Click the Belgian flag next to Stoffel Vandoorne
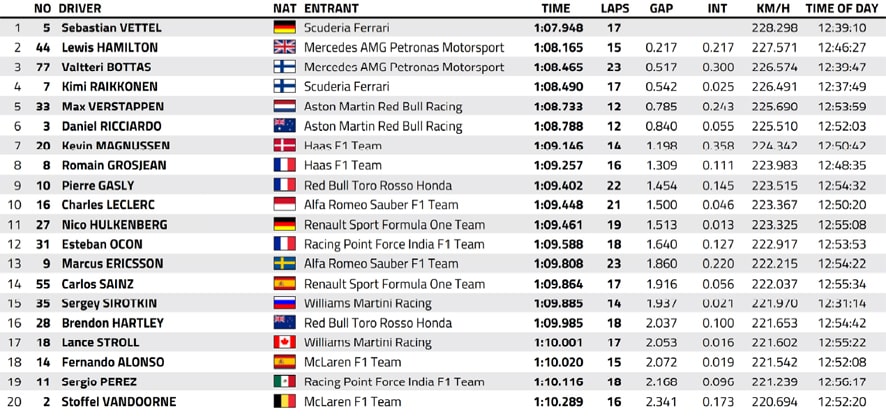This screenshot has height=416, width=886. [x=284, y=402]
